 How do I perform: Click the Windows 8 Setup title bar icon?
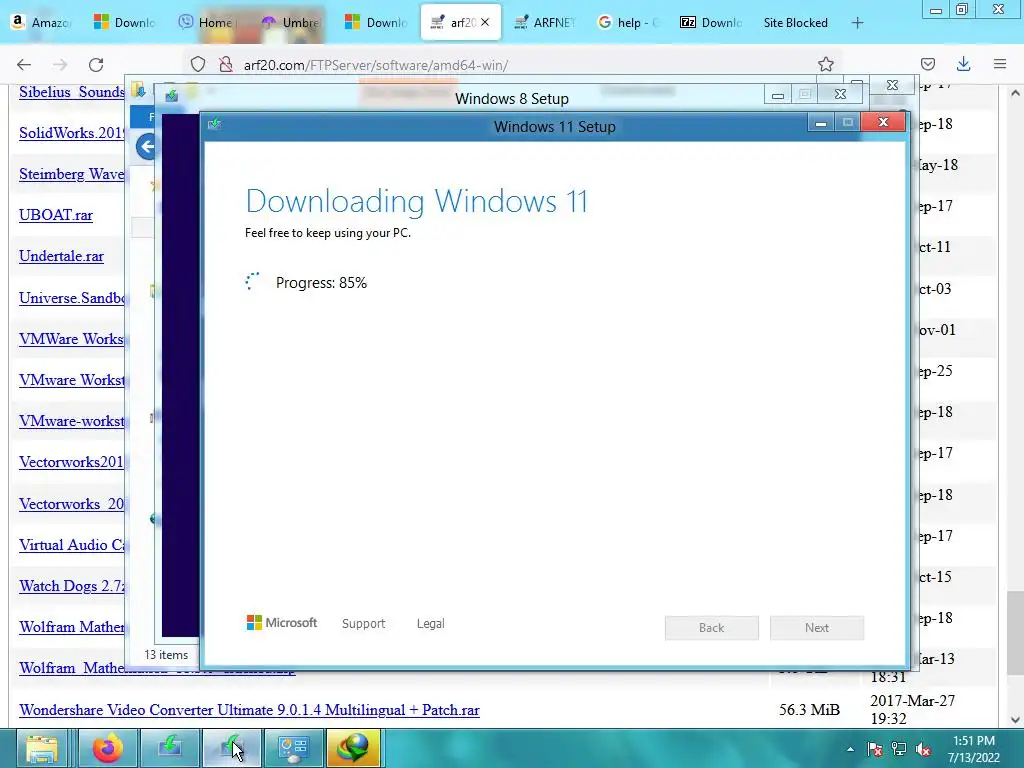[172, 96]
